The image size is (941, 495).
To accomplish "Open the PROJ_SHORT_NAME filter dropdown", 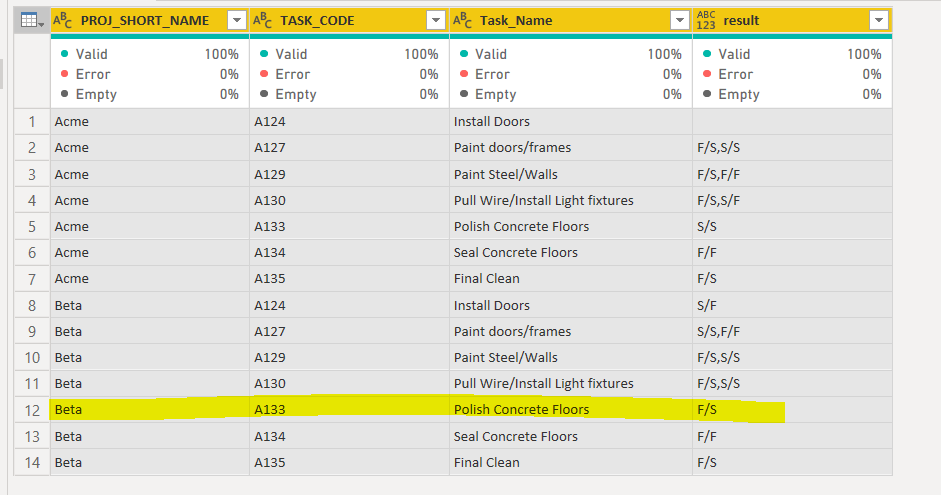I will [237, 20].
